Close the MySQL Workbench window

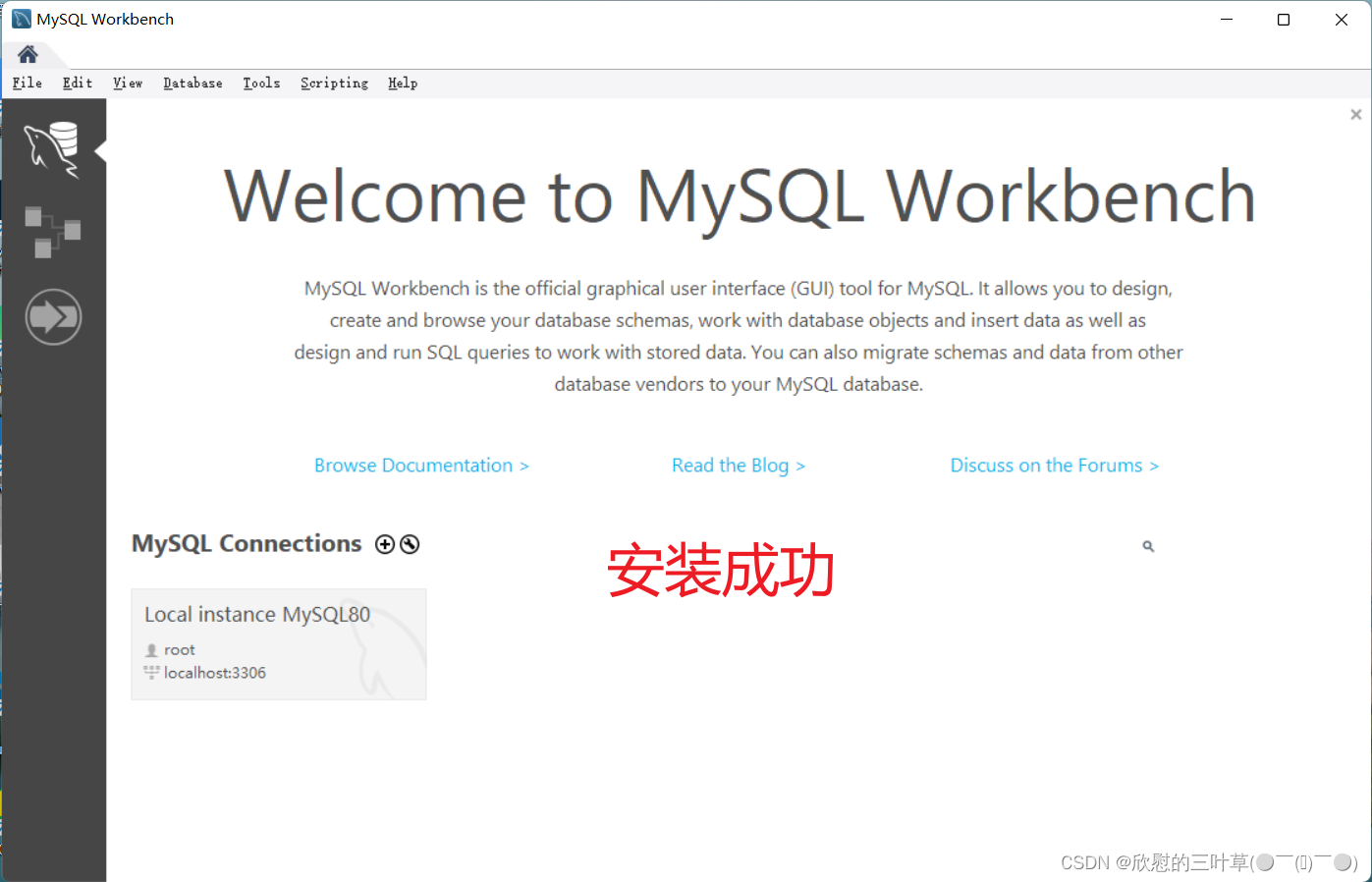point(1342,20)
